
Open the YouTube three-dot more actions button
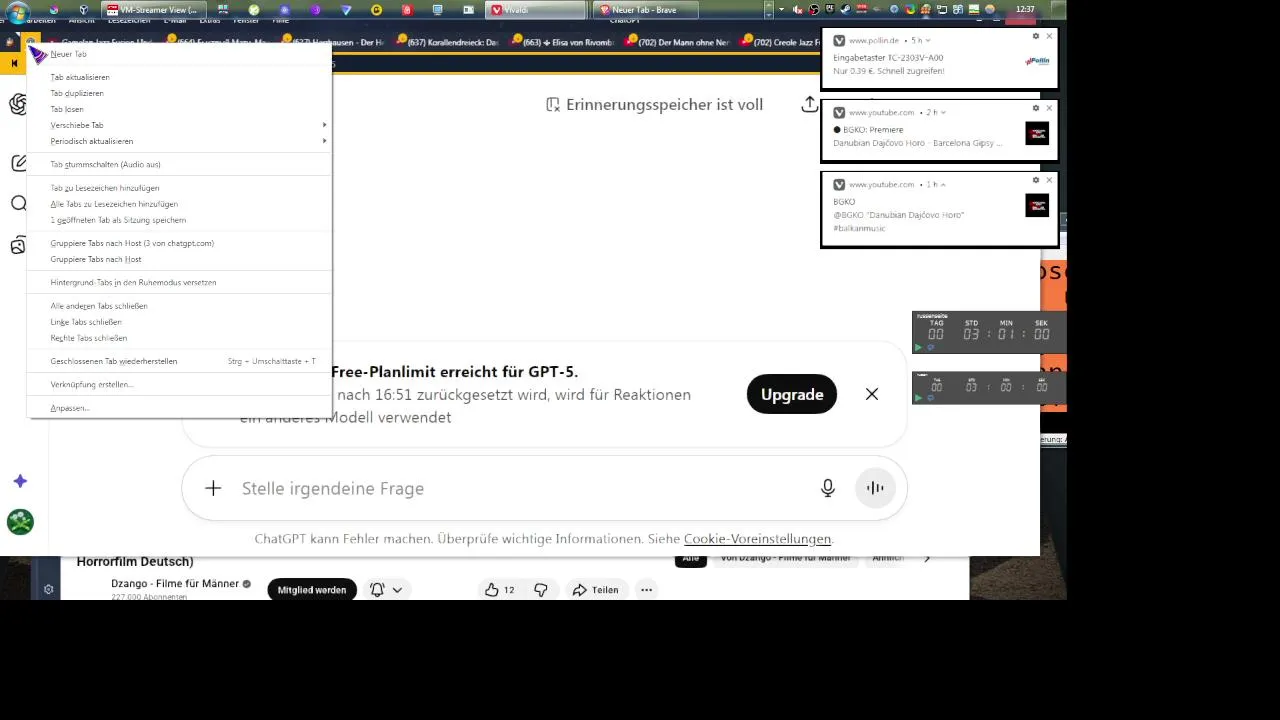click(646, 590)
